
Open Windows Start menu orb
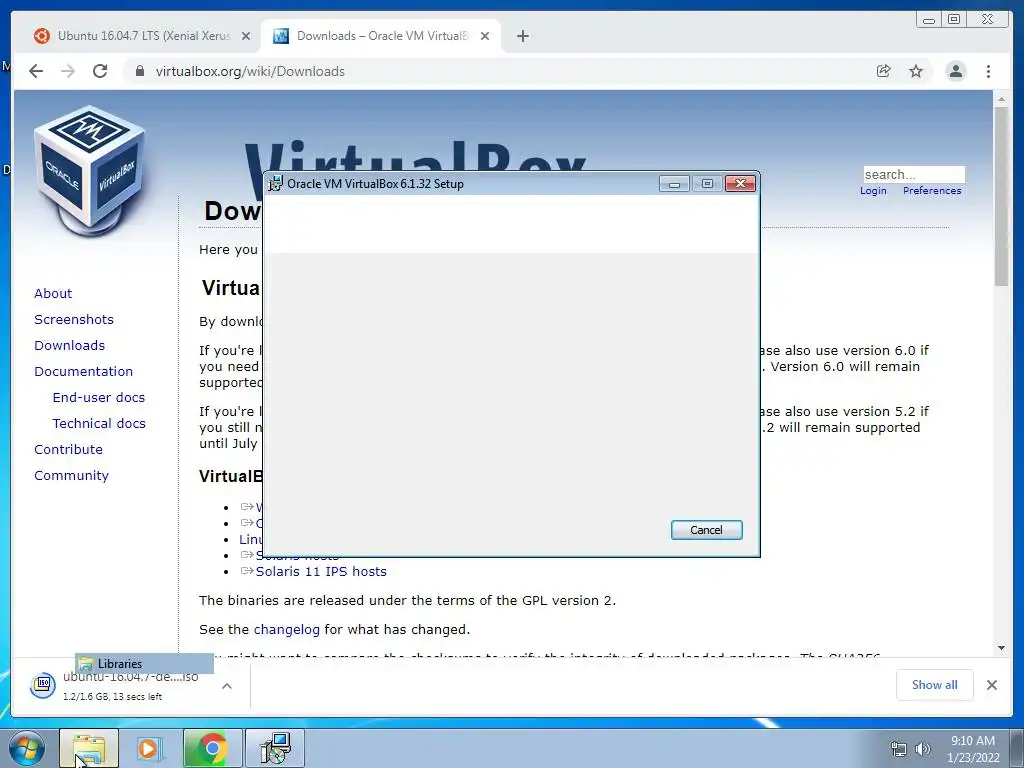click(x=27, y=748)
